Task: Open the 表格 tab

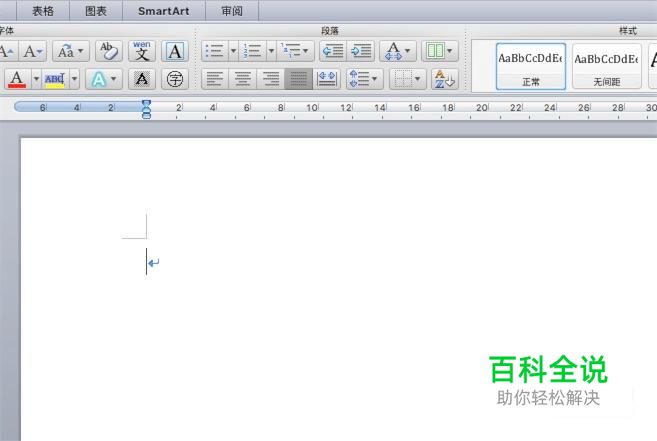Action: pos(43,11)
